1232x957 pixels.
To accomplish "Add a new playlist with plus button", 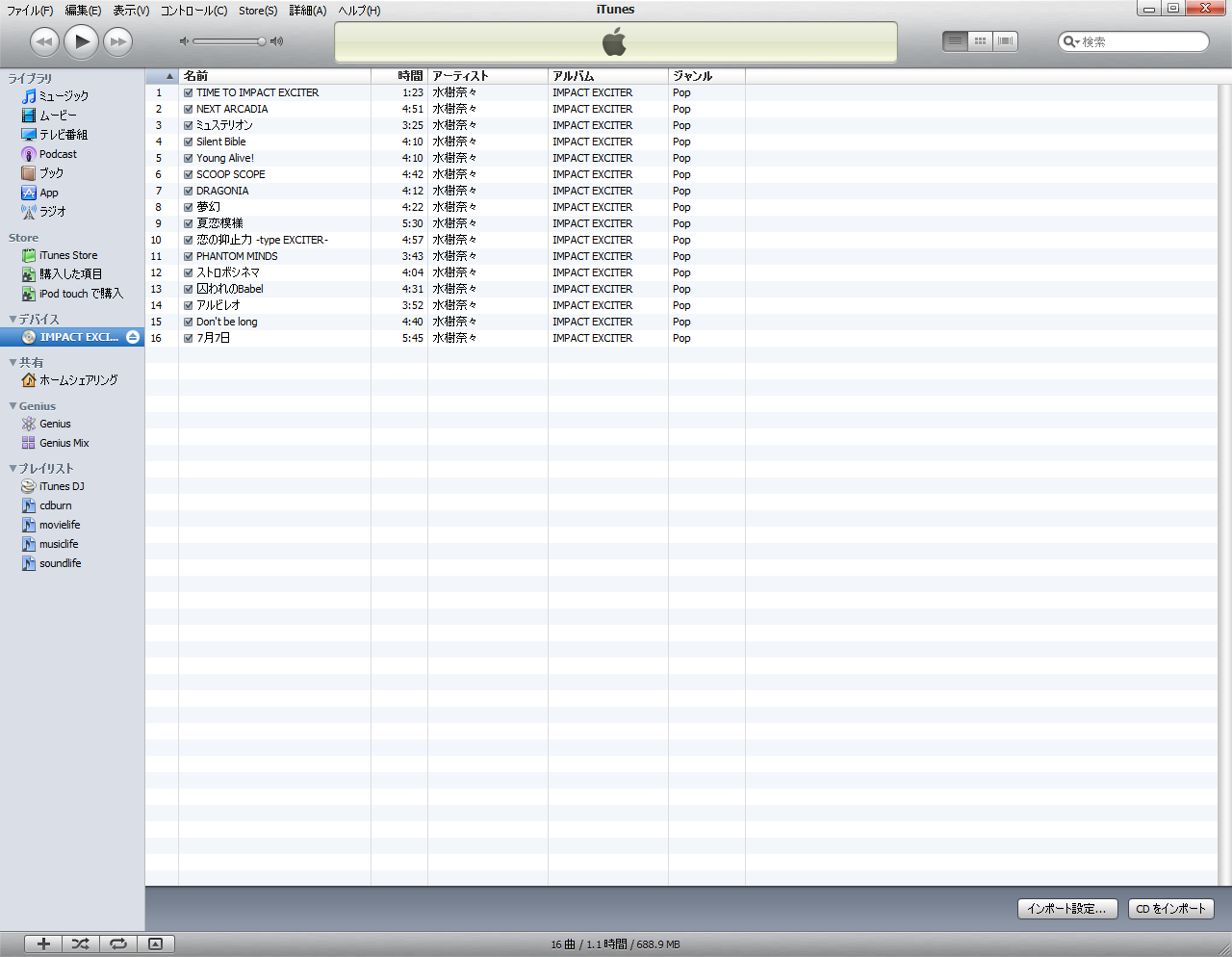I will click(x=43, y=944).
